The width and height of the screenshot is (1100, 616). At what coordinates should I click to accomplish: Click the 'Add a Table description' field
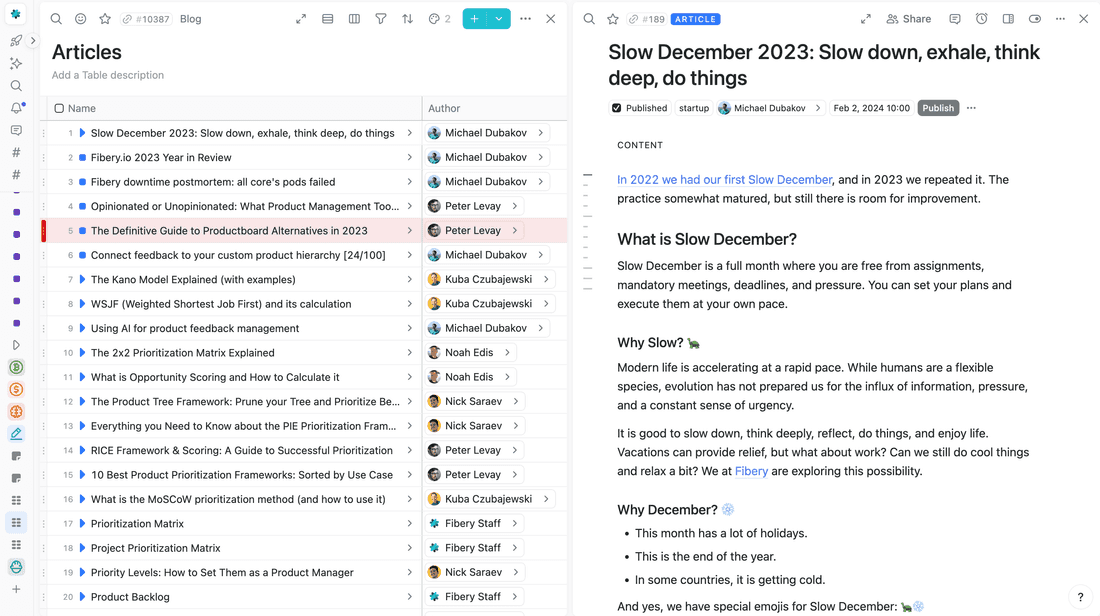point(108,75)
